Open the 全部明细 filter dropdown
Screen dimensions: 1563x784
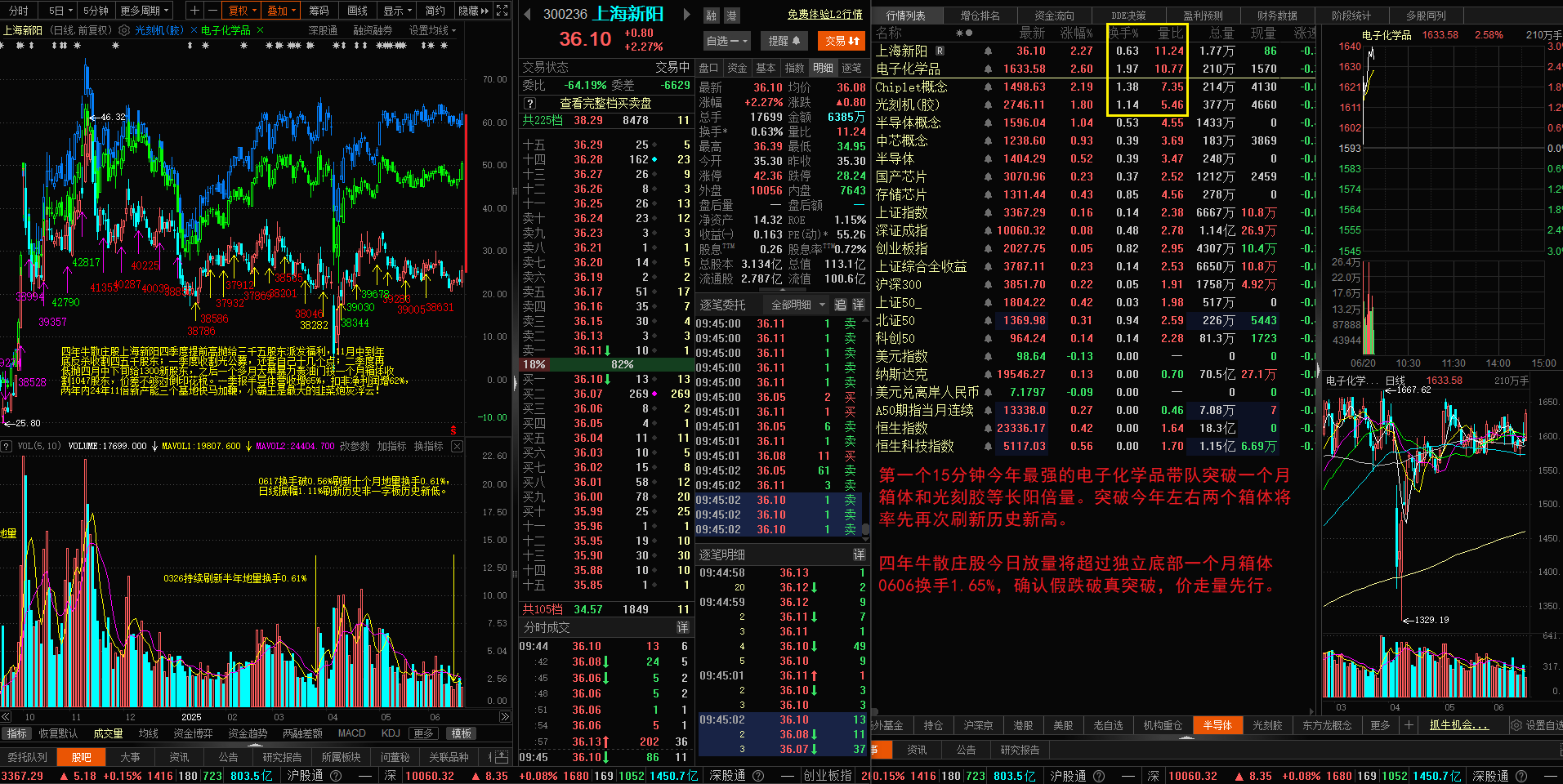798,305
